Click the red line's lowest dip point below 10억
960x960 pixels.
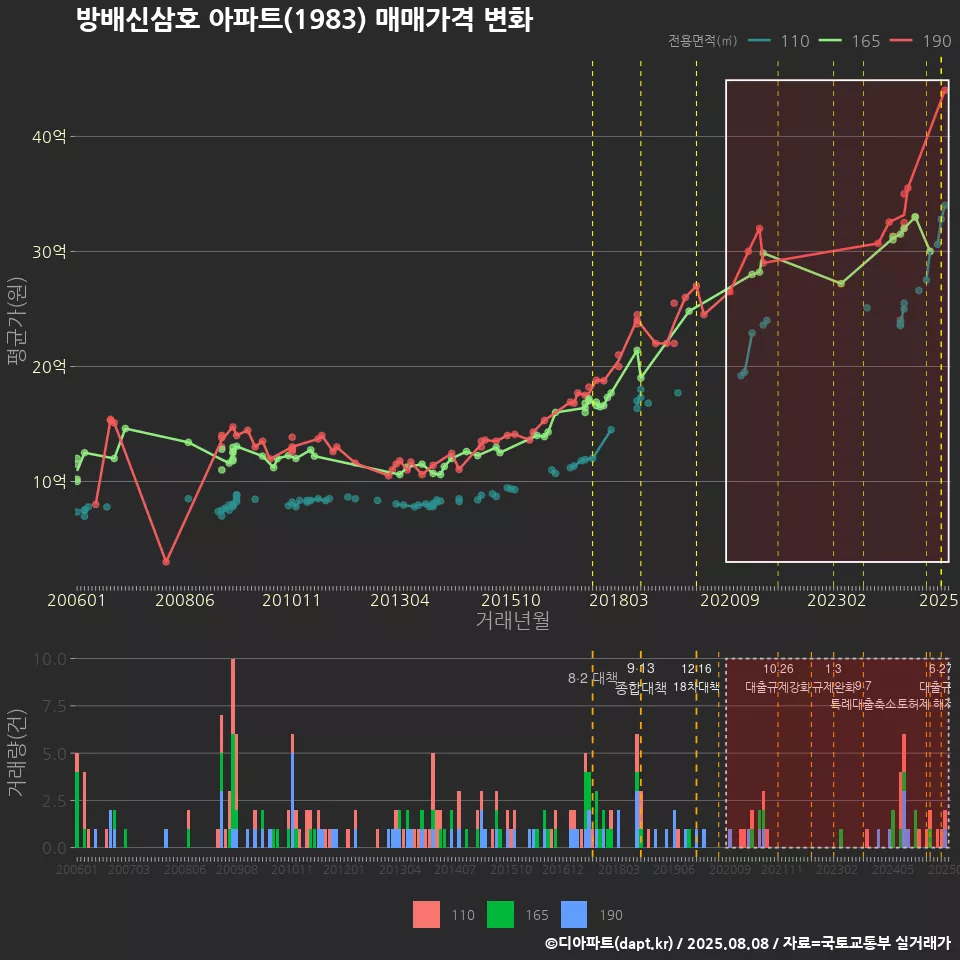coord(166,561)
